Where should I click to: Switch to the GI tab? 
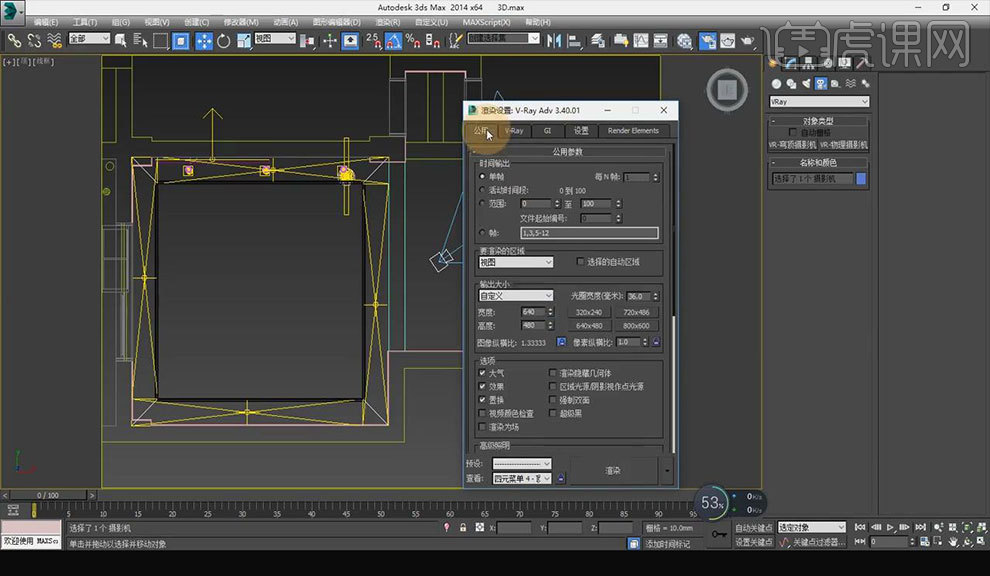(547, 131)
